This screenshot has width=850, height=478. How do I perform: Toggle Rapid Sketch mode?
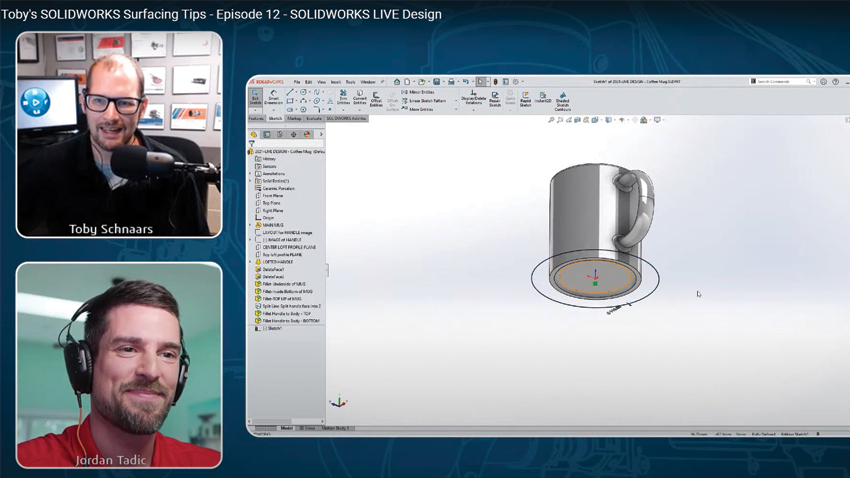click(525, 99)
